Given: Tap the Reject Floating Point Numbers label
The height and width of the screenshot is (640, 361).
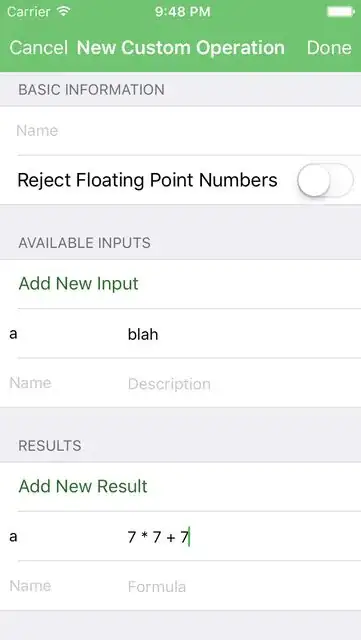Looking at the screenshot, I should pyautogui.click(x=147, y=180).
